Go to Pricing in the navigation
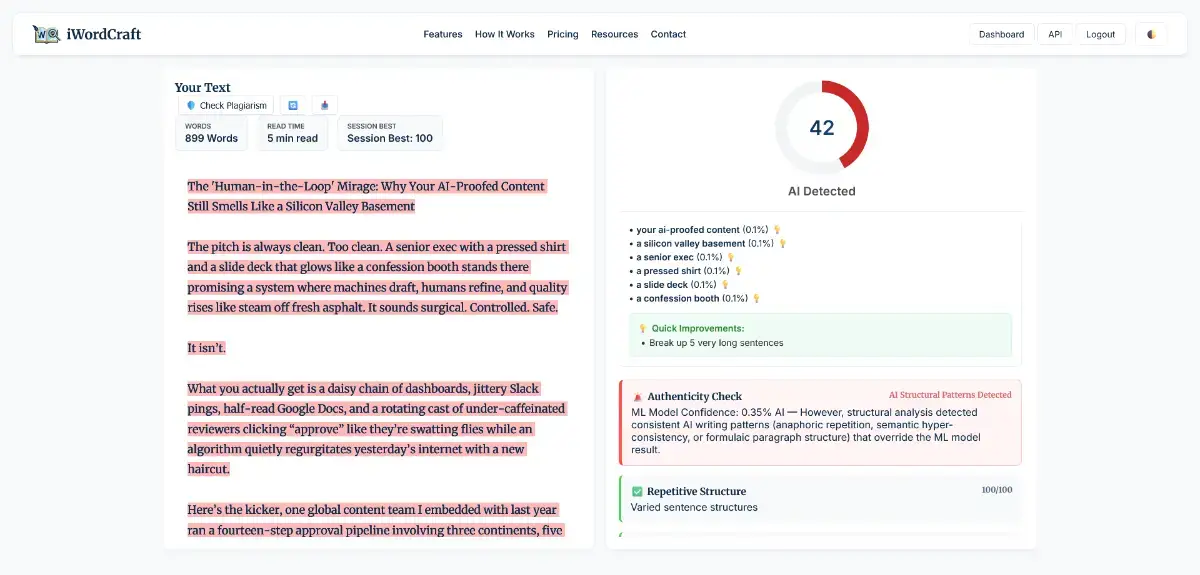Image resolution: width=1200 pixels, height=575 pixels. click(x=563, y=34)
